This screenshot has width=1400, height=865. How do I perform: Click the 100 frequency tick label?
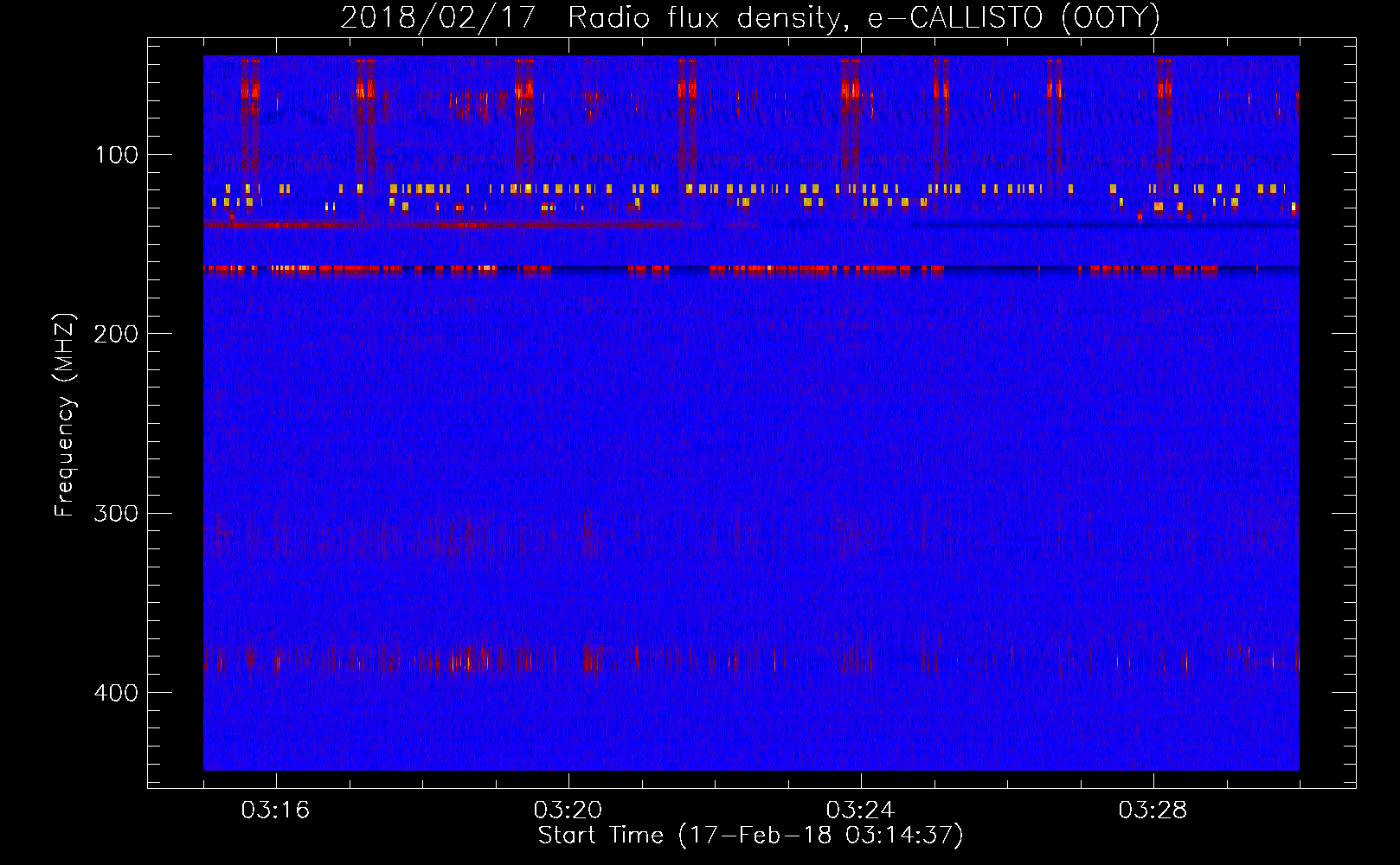(x=117, y=155)
